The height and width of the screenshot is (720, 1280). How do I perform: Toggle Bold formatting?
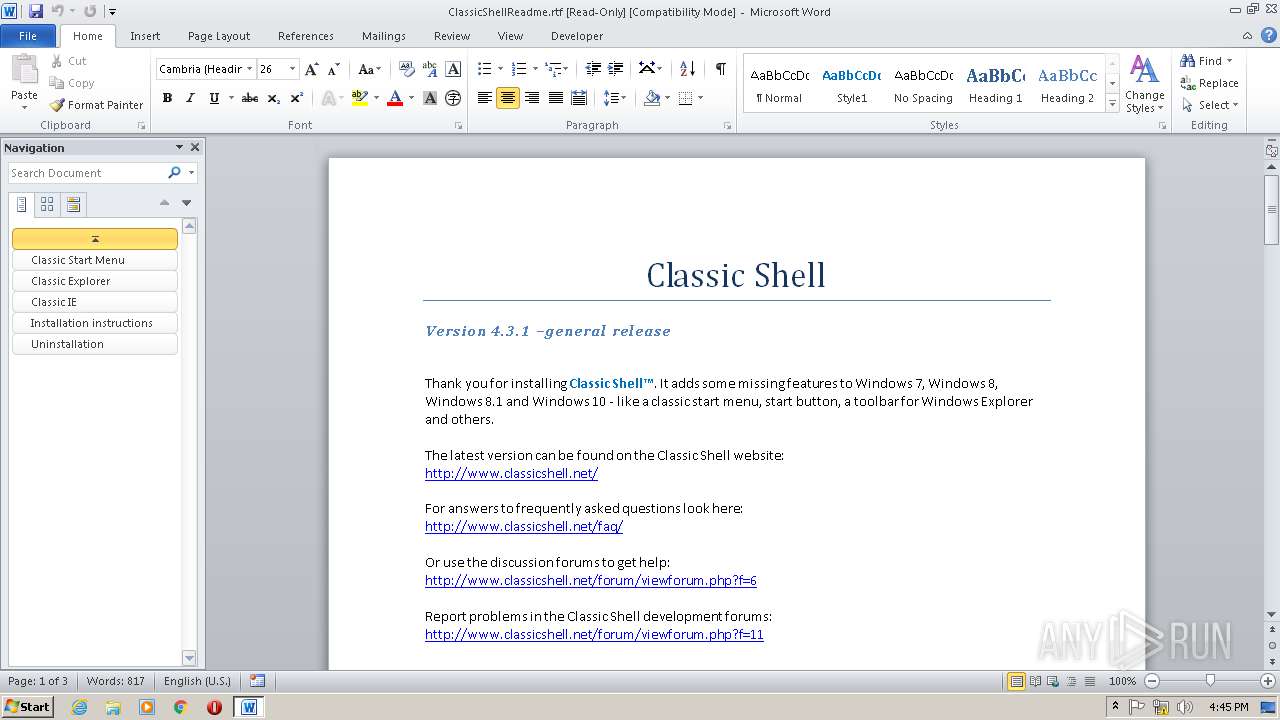pyautogui.click(x=167, y=98)
